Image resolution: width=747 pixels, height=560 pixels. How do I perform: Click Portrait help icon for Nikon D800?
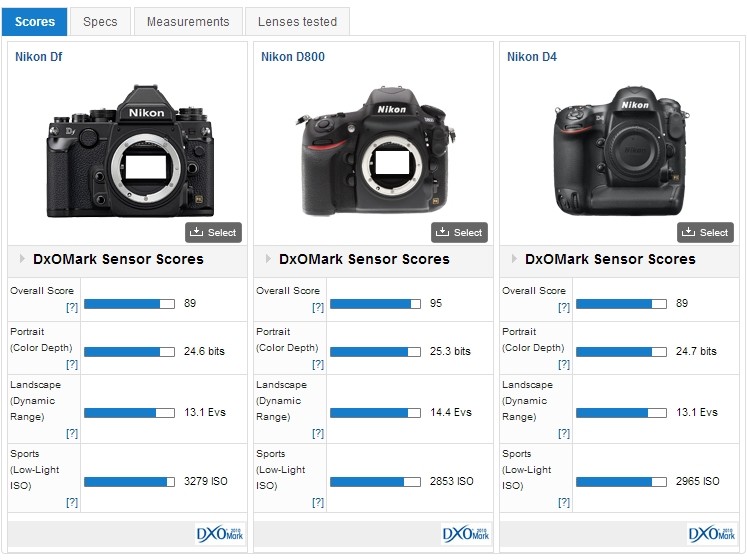(317, 365)
